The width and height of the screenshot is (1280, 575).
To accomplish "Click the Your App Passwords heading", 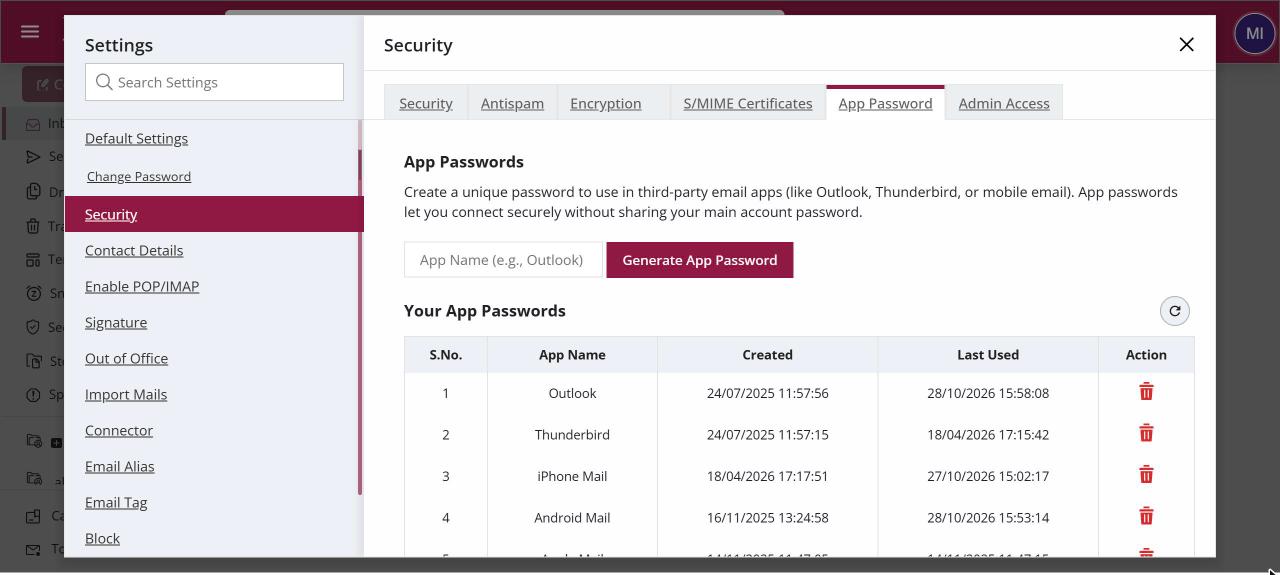I will coord(485,311).
